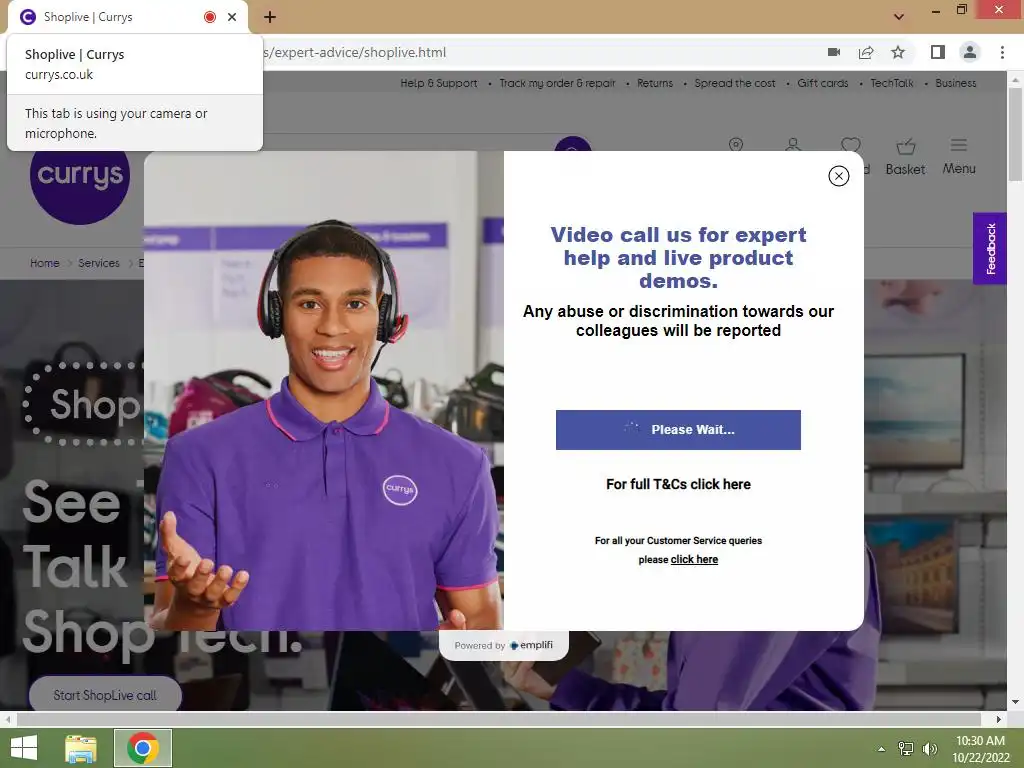This screenshot has width=1024, height=768.
Task: Click the scroll down arrow
Action: 1015,702
